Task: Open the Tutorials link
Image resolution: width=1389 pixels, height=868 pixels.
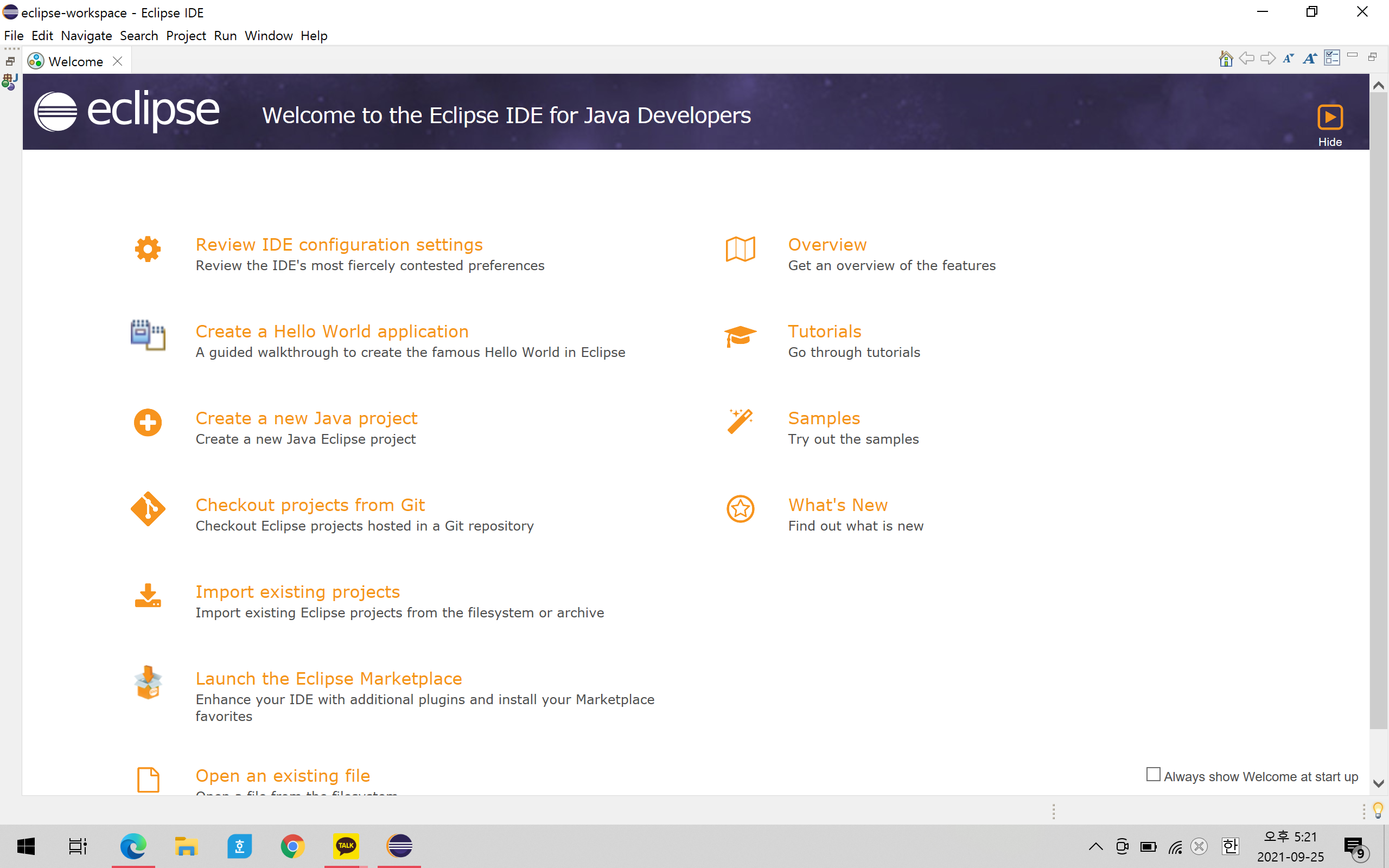Action: (x=824, y=331)
